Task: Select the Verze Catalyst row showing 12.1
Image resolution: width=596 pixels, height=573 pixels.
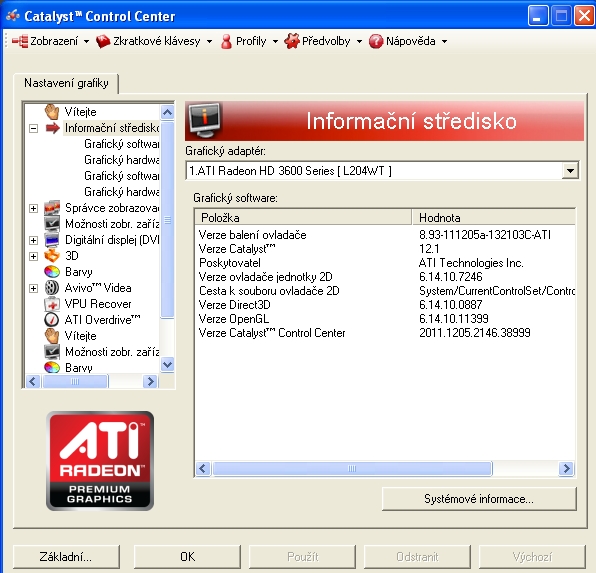Action: (385, 249)
